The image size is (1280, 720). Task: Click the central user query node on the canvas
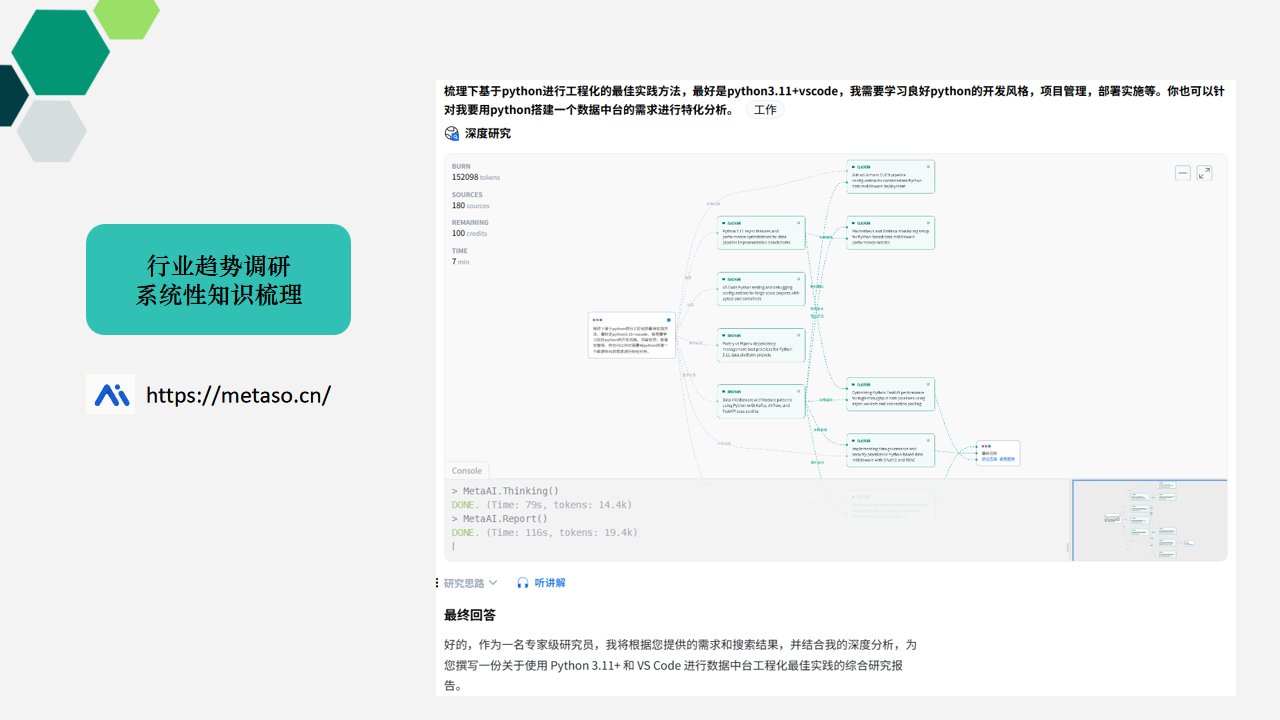click(631, 335)
